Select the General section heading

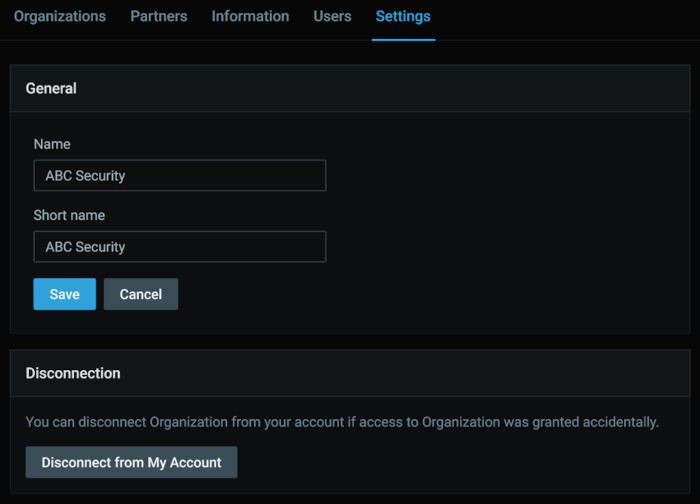click(51, 88)
